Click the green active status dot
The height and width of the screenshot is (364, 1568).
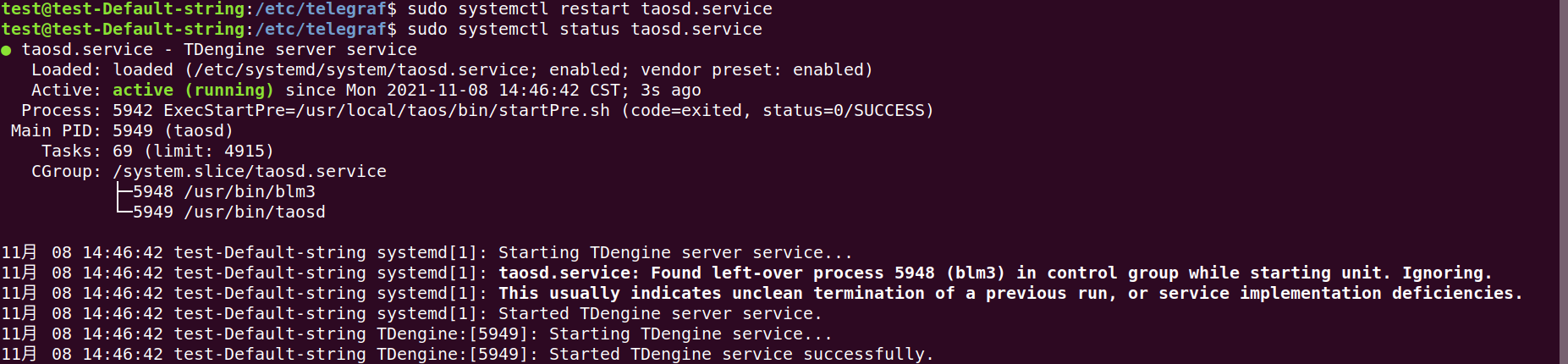(x=6, y=51)
